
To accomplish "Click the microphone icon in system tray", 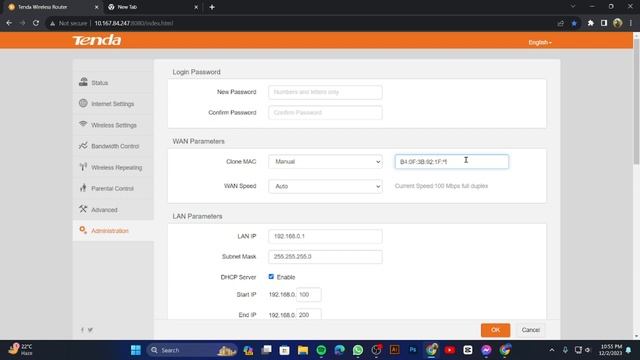I will [x=565, y=350].
